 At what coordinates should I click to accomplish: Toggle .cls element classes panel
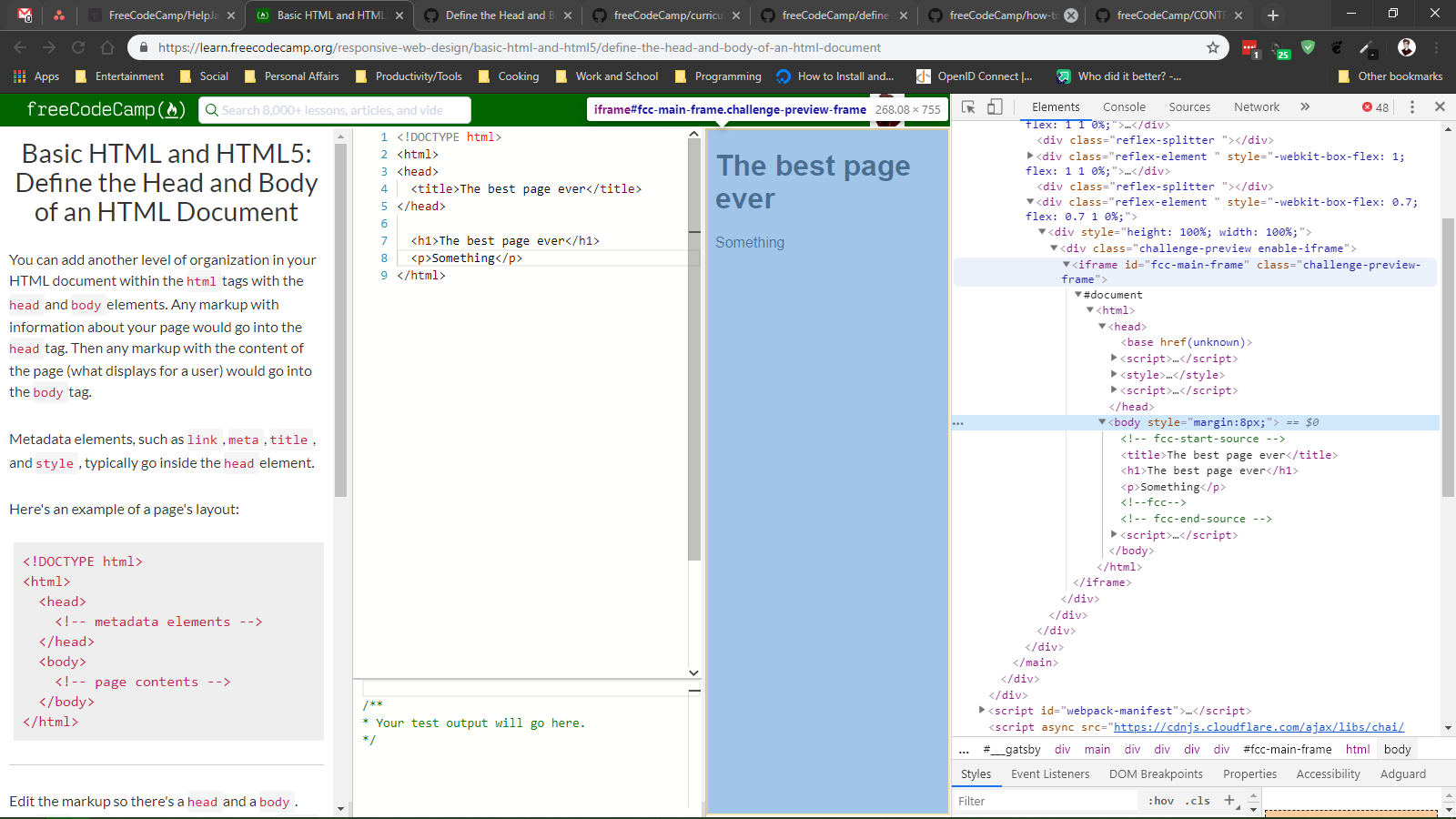point(1198,801)
